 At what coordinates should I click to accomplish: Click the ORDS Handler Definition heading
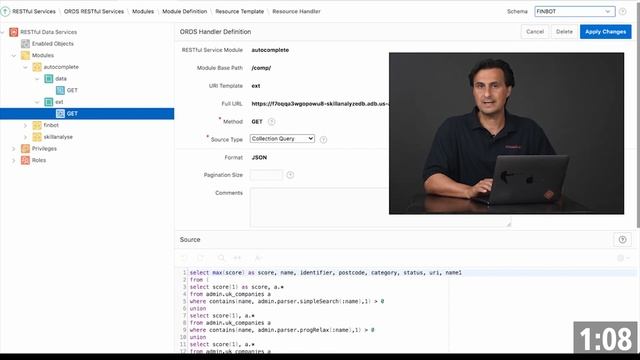[x=215, y=31]
